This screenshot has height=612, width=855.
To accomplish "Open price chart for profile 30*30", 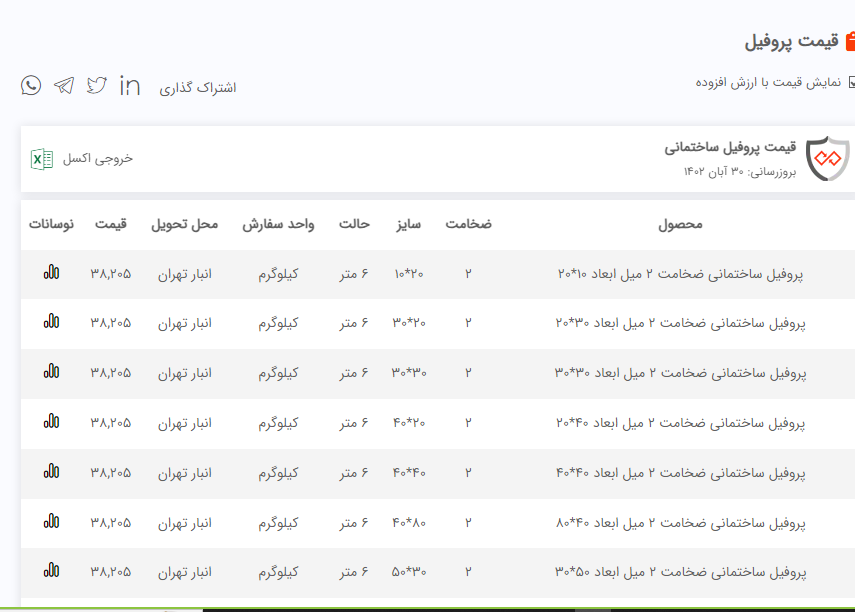I will [x=51, y=372].
